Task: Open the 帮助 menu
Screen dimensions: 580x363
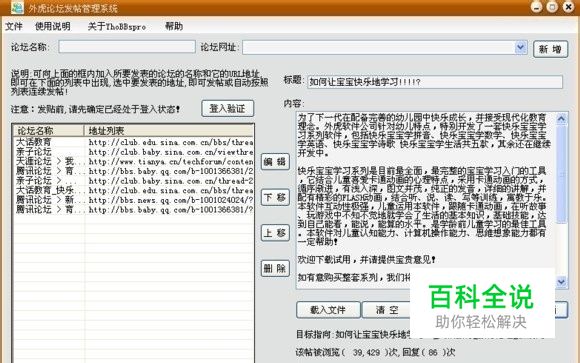Action: 174,27
